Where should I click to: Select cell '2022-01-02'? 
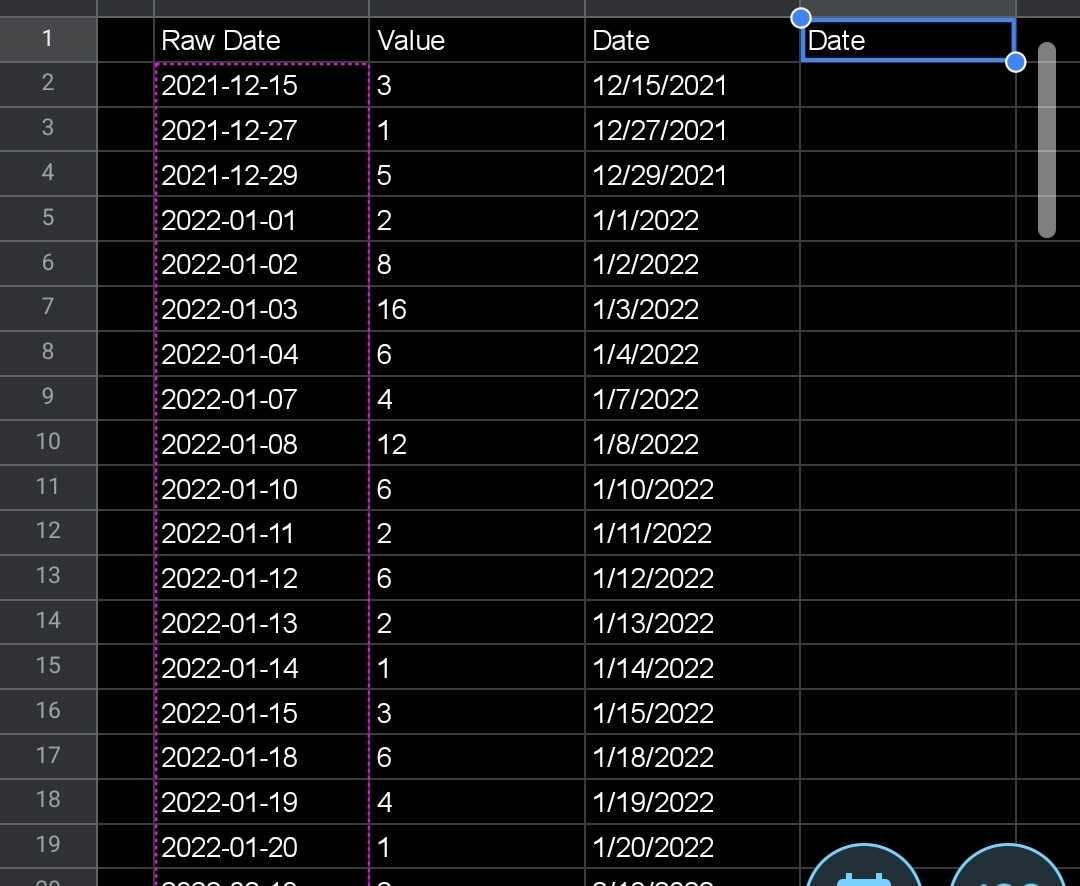[262, 264]
